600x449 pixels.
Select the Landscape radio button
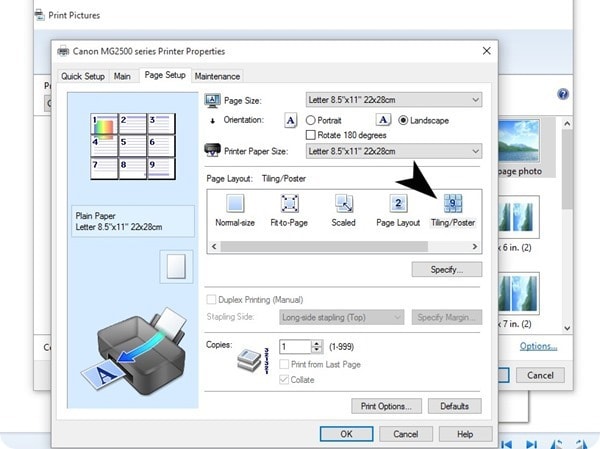[403, 121]
